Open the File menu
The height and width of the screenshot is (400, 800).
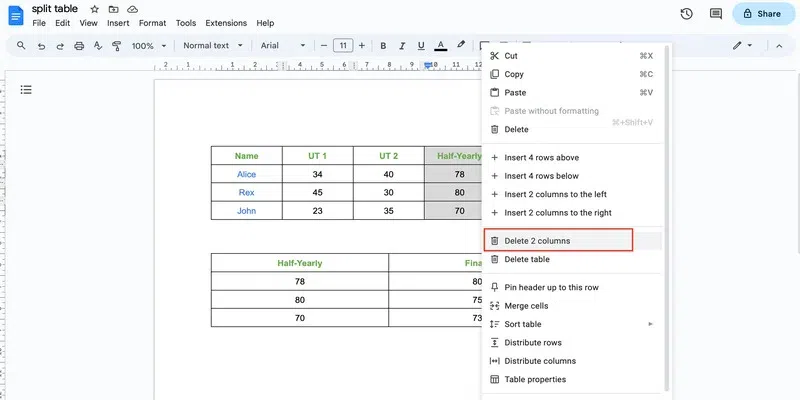click(x=39, y=23)
